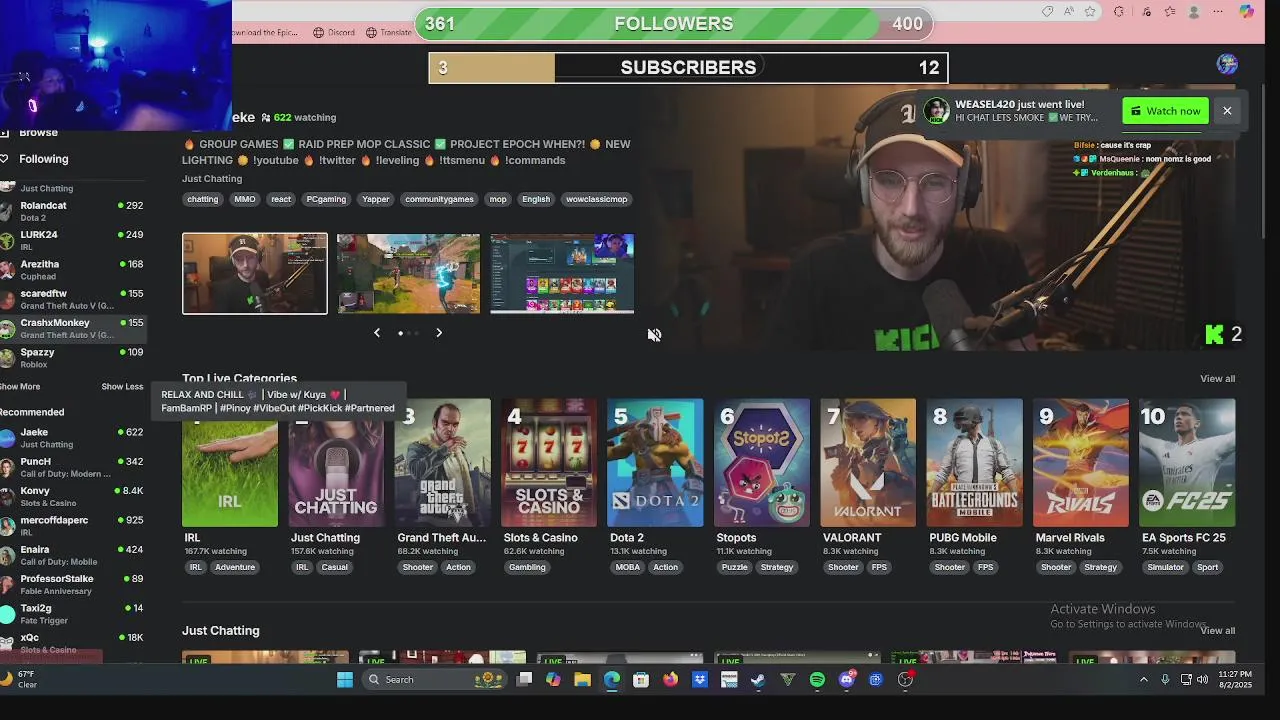1280x720 pixels.
Task: Click Watch now for WEASEL420
Action: (1165, 111)
